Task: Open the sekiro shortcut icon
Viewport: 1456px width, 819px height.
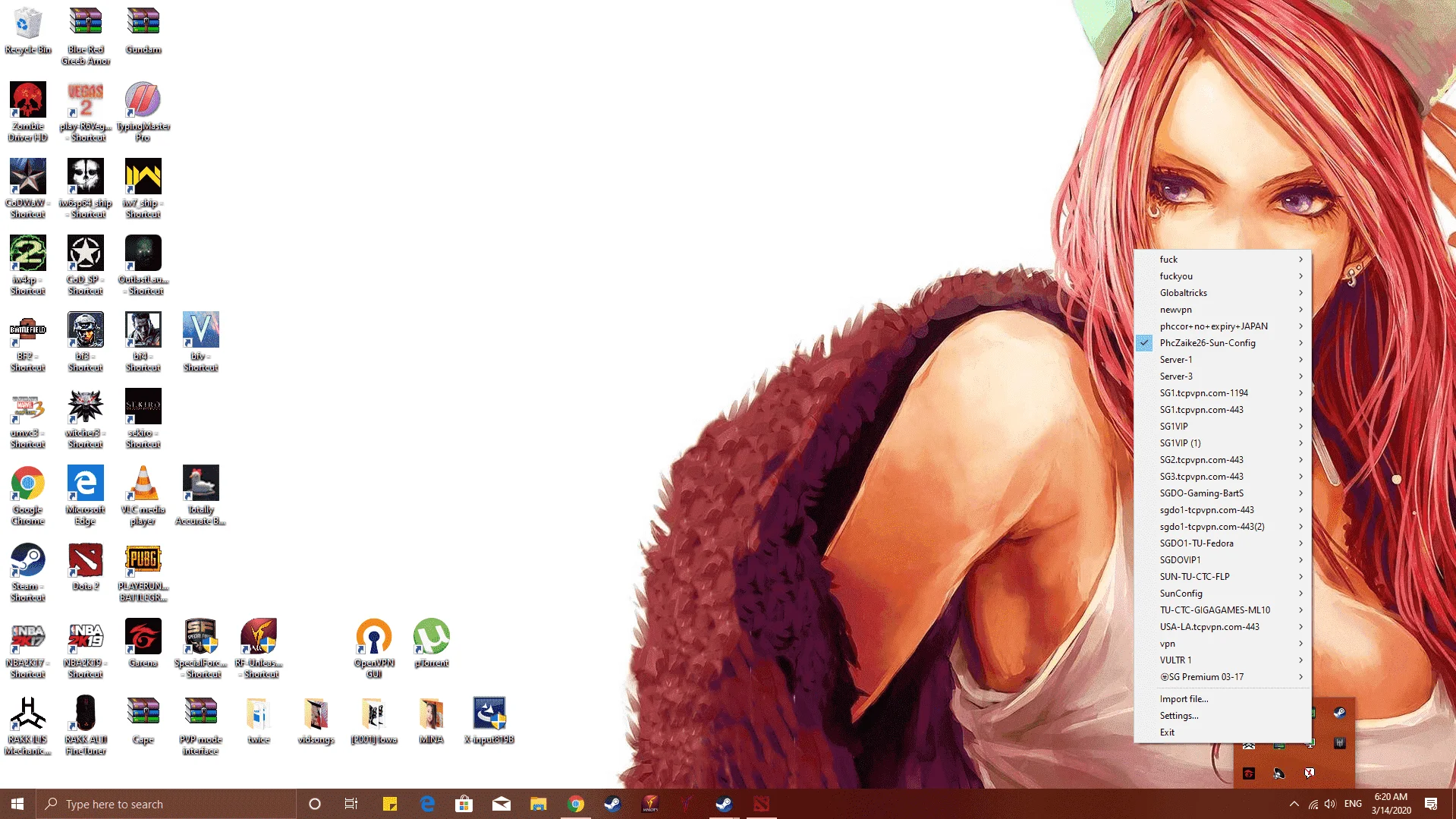Action: click(143, 417)
